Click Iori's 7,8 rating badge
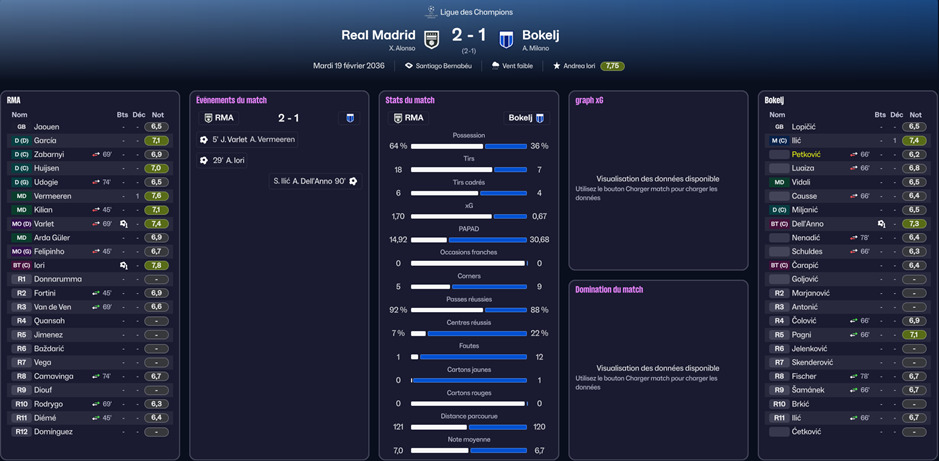Viewport: 939px width, 461px height. tap(157, 265)
